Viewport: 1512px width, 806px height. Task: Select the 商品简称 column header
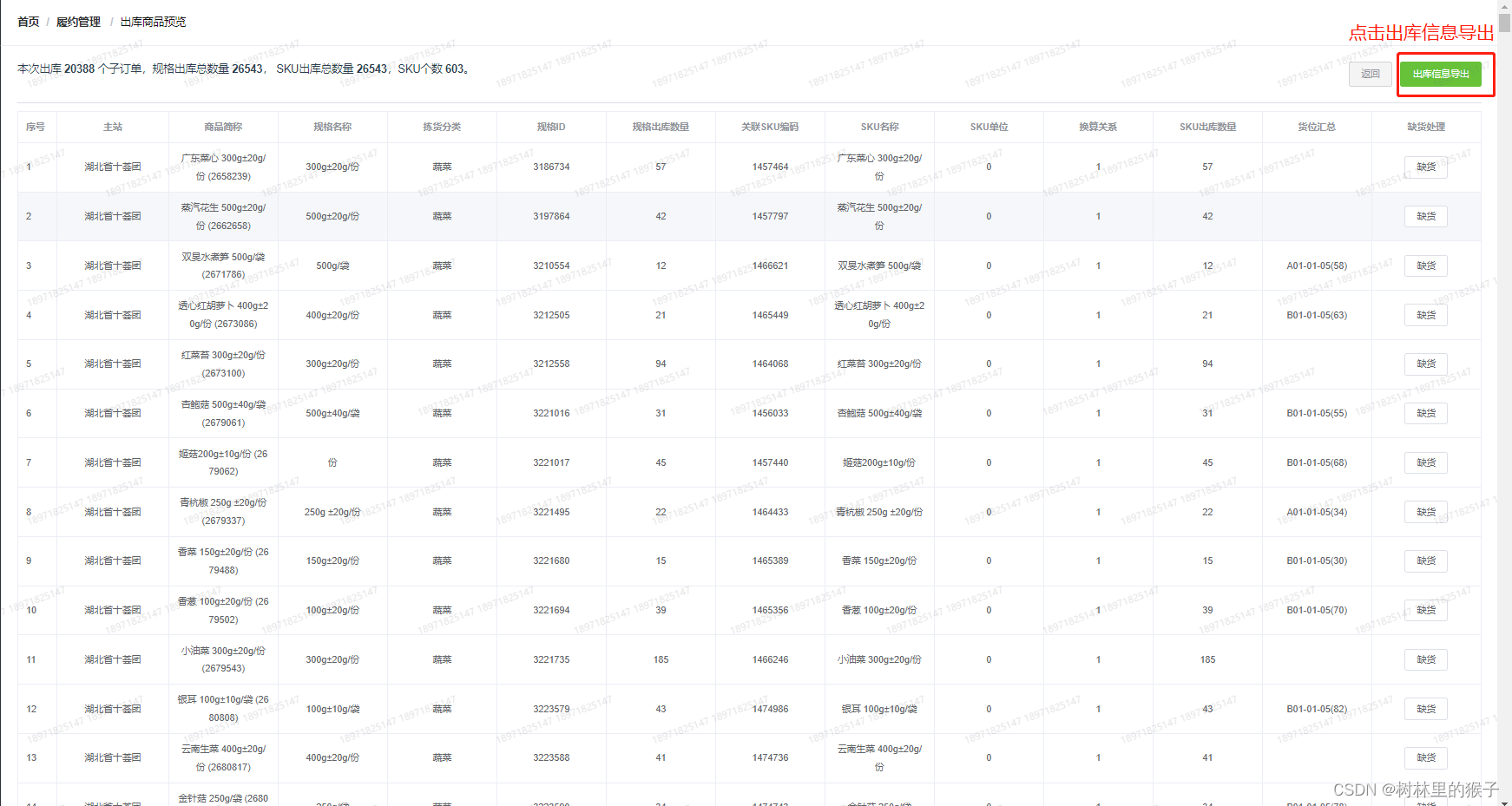[223, 127]
